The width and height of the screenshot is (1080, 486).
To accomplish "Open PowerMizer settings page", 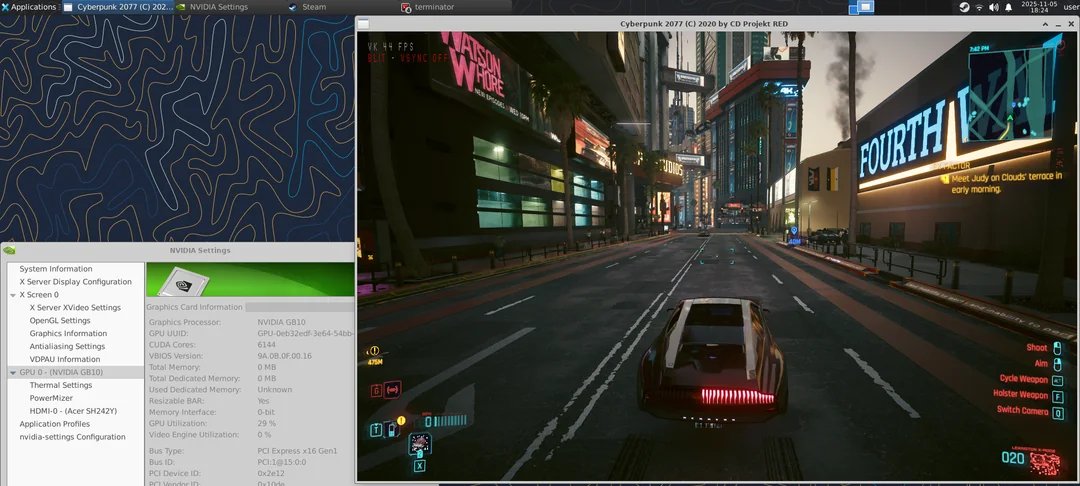I will coord(51,398).
